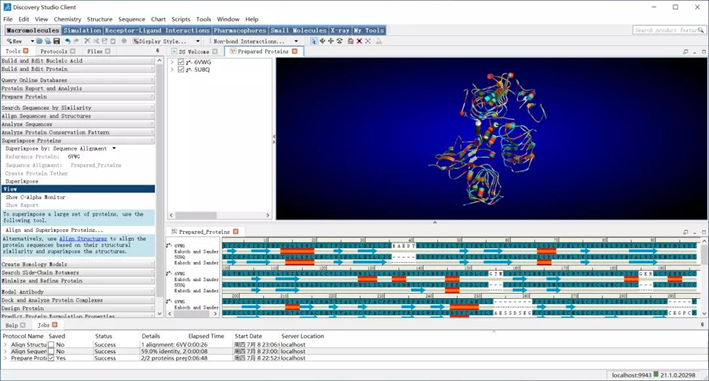Select the Translate cross-arrows tool

[x=331, y=41]
